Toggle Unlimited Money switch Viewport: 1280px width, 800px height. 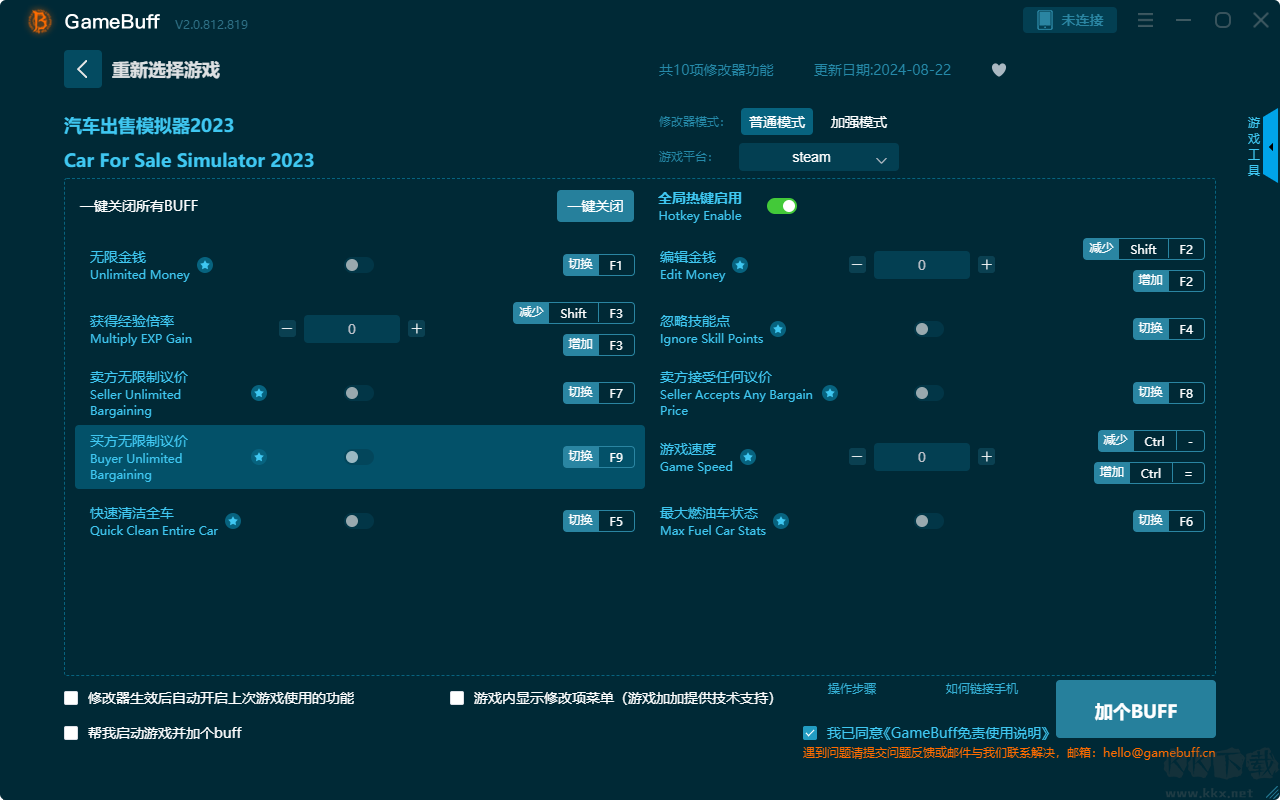pyautogui.click(x=358, y=265)
